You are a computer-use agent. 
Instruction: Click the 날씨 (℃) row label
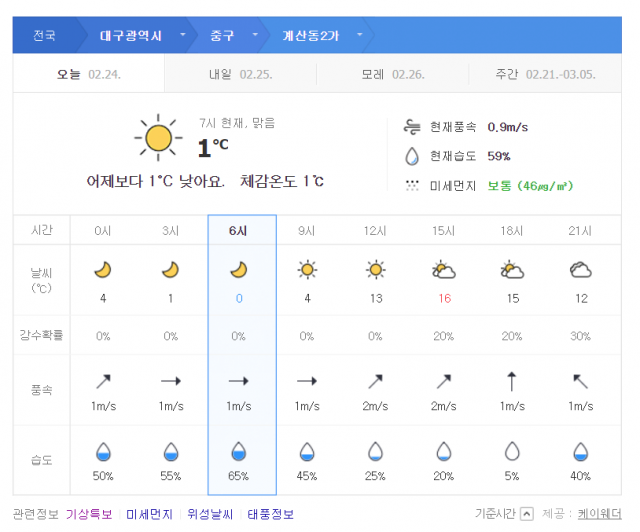41,280
